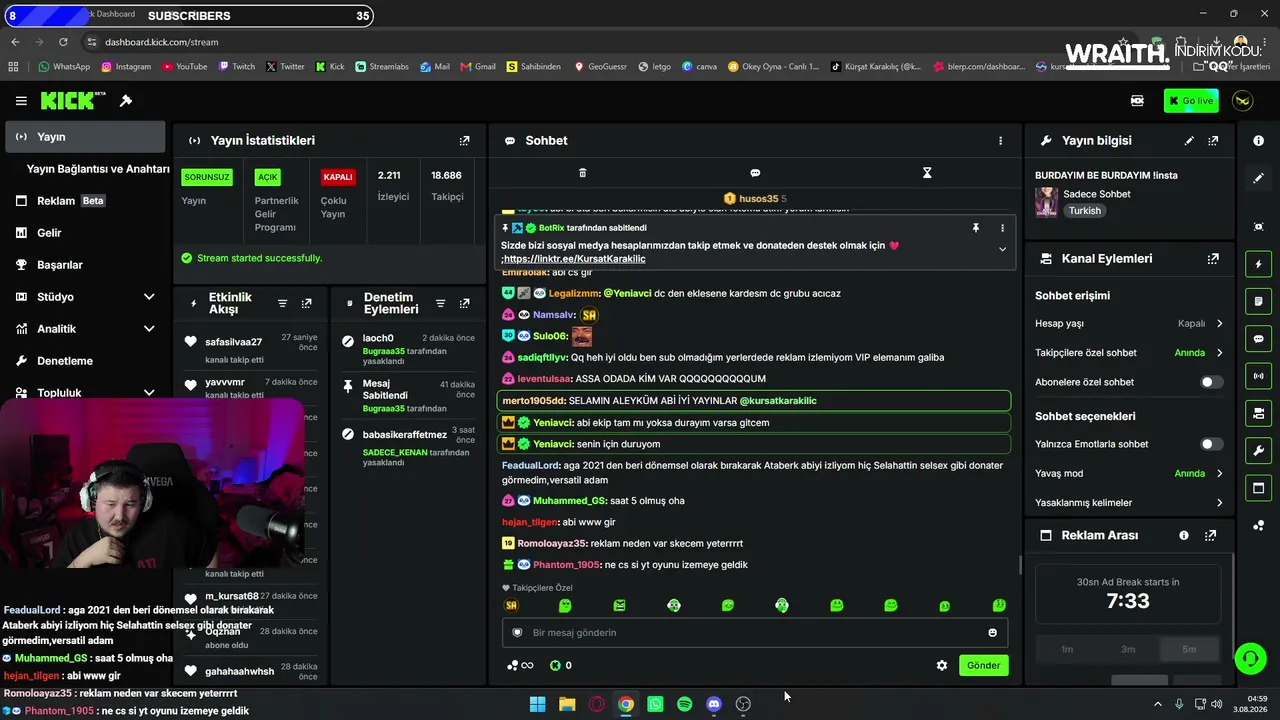This screenshot has width=1280, height=720.
Task: Open the hamburger menu beside the Kick logo
Action: [21, 101]
